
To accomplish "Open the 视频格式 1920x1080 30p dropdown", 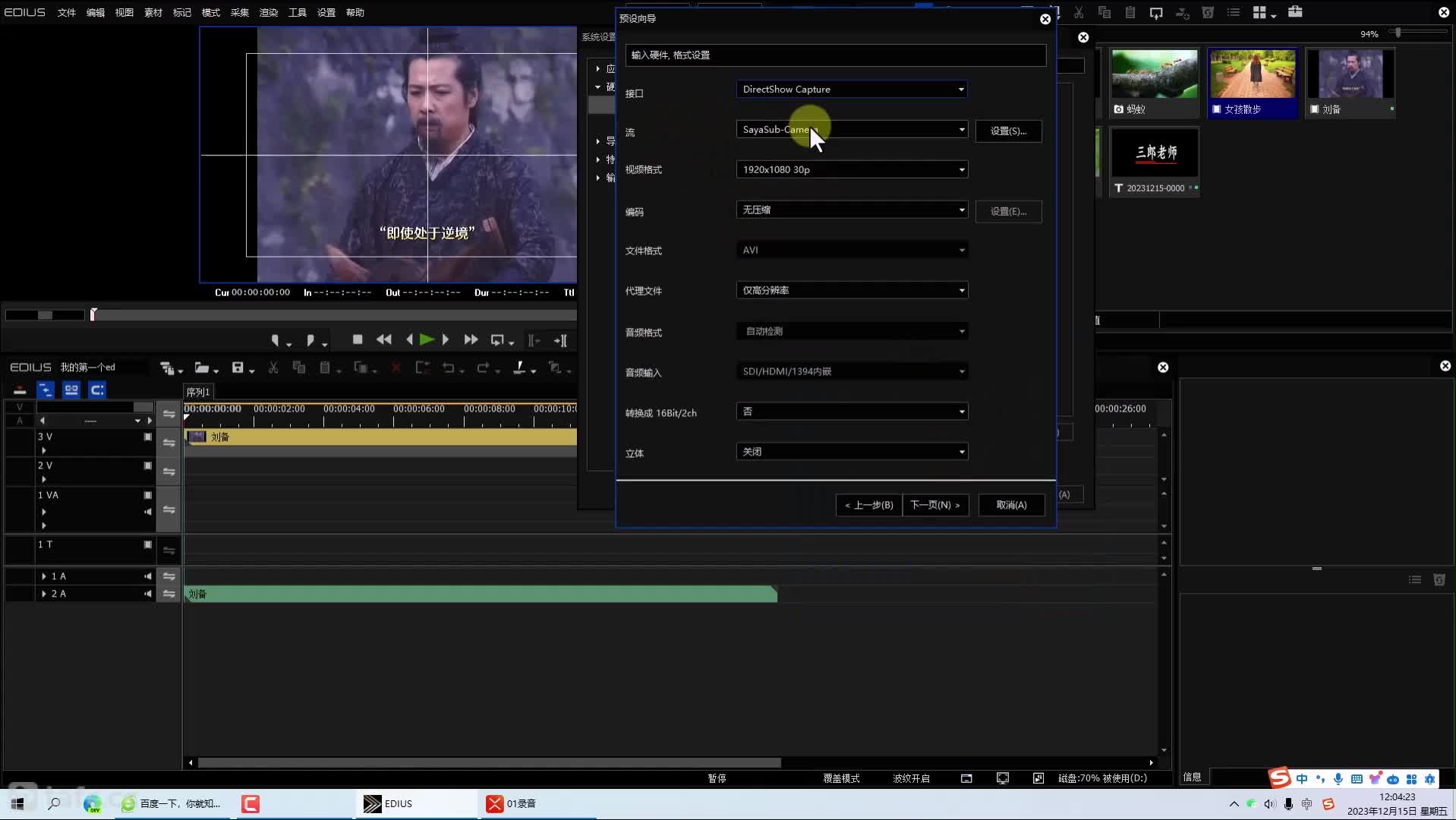I will click(x=852, y=169).
